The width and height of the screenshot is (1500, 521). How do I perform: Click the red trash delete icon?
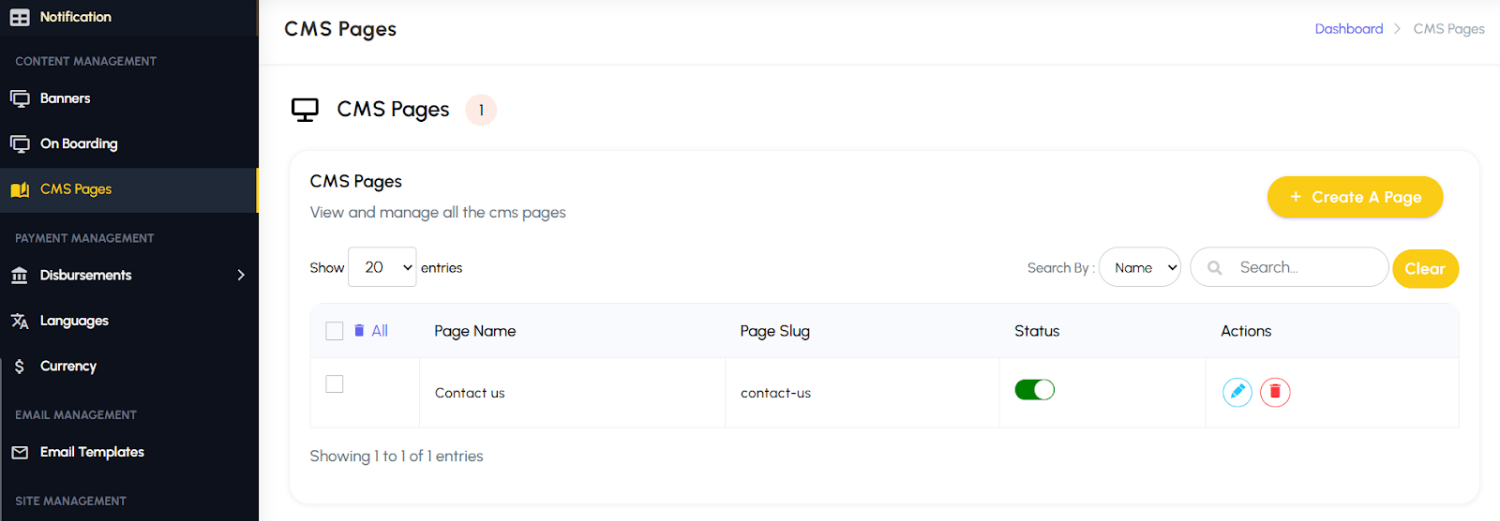click(x=1275, y=392)
